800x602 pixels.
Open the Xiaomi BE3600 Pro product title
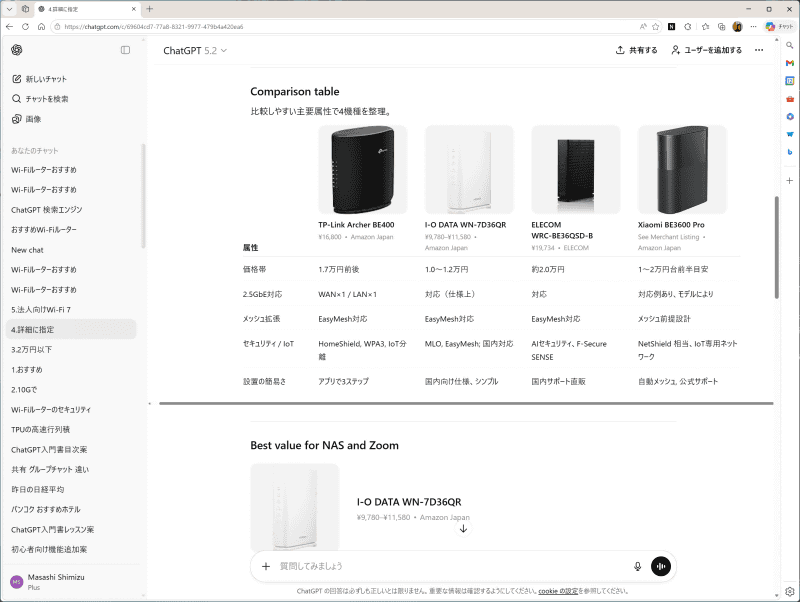click(x=671, y=225)
